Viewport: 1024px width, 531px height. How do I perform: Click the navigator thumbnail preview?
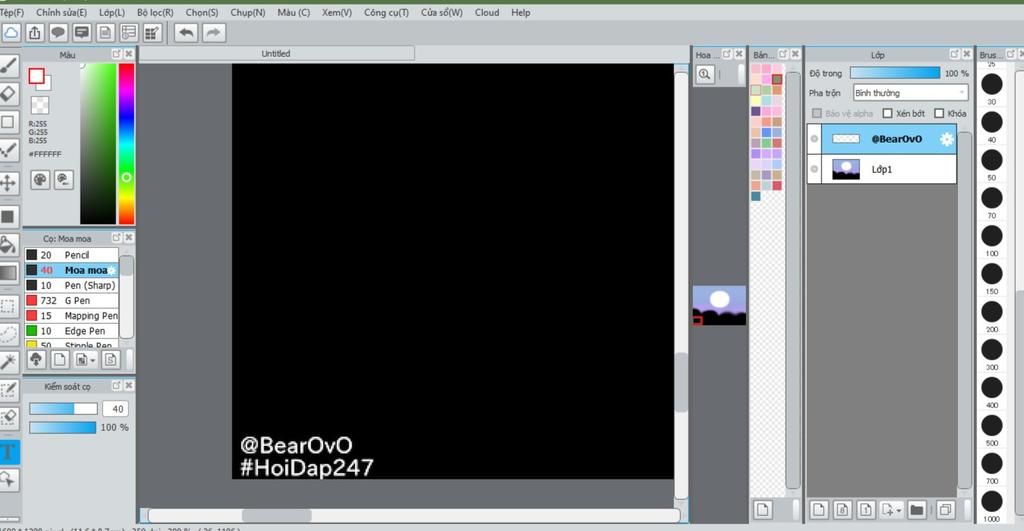(719, 305)
